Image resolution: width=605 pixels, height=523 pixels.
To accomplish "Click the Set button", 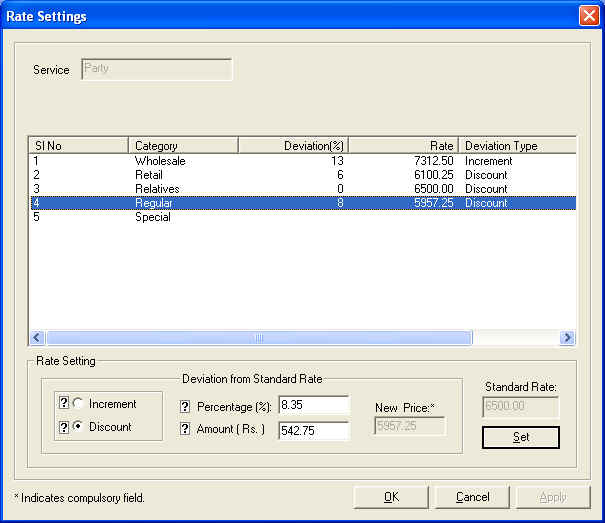I will click(x=521, y=437).
